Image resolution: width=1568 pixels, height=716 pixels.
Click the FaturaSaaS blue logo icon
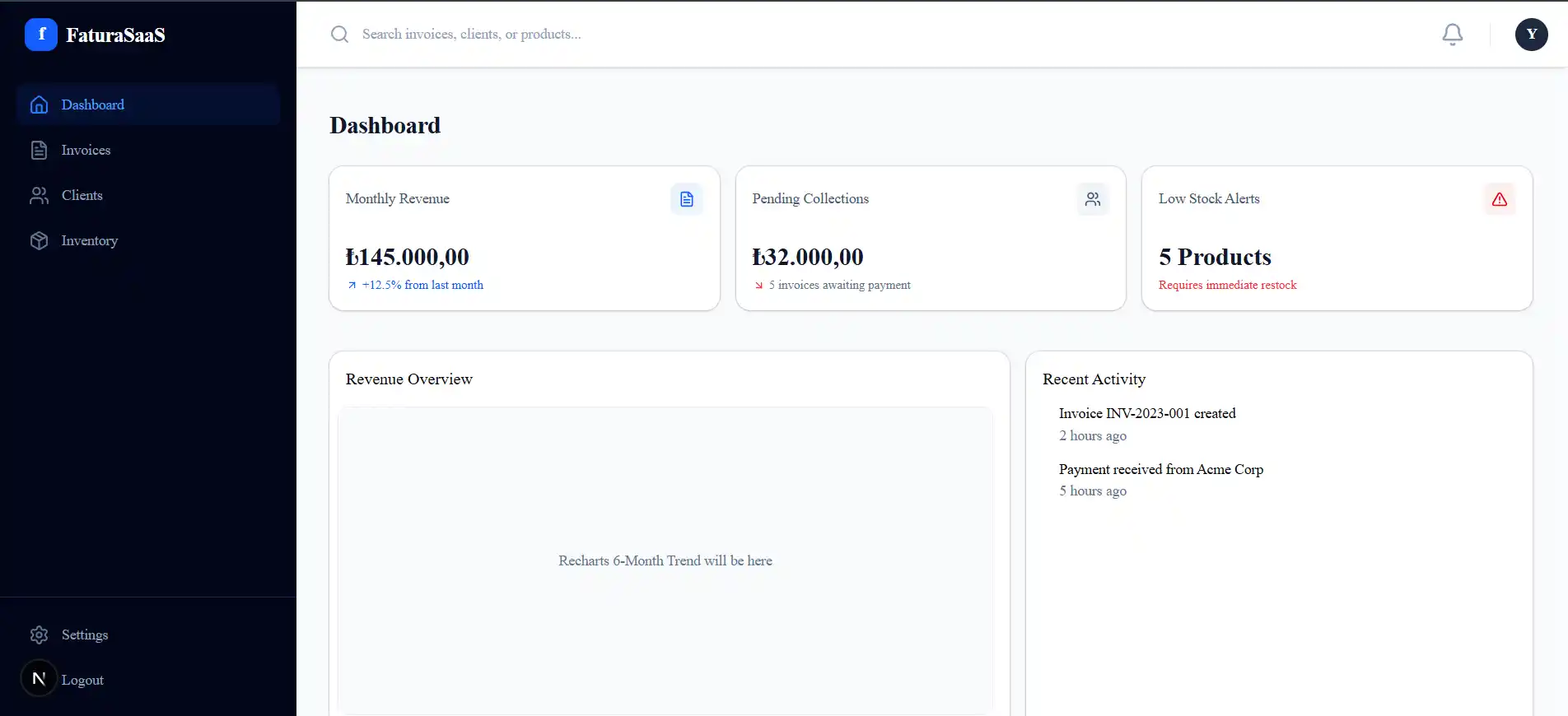pos(41,35)
